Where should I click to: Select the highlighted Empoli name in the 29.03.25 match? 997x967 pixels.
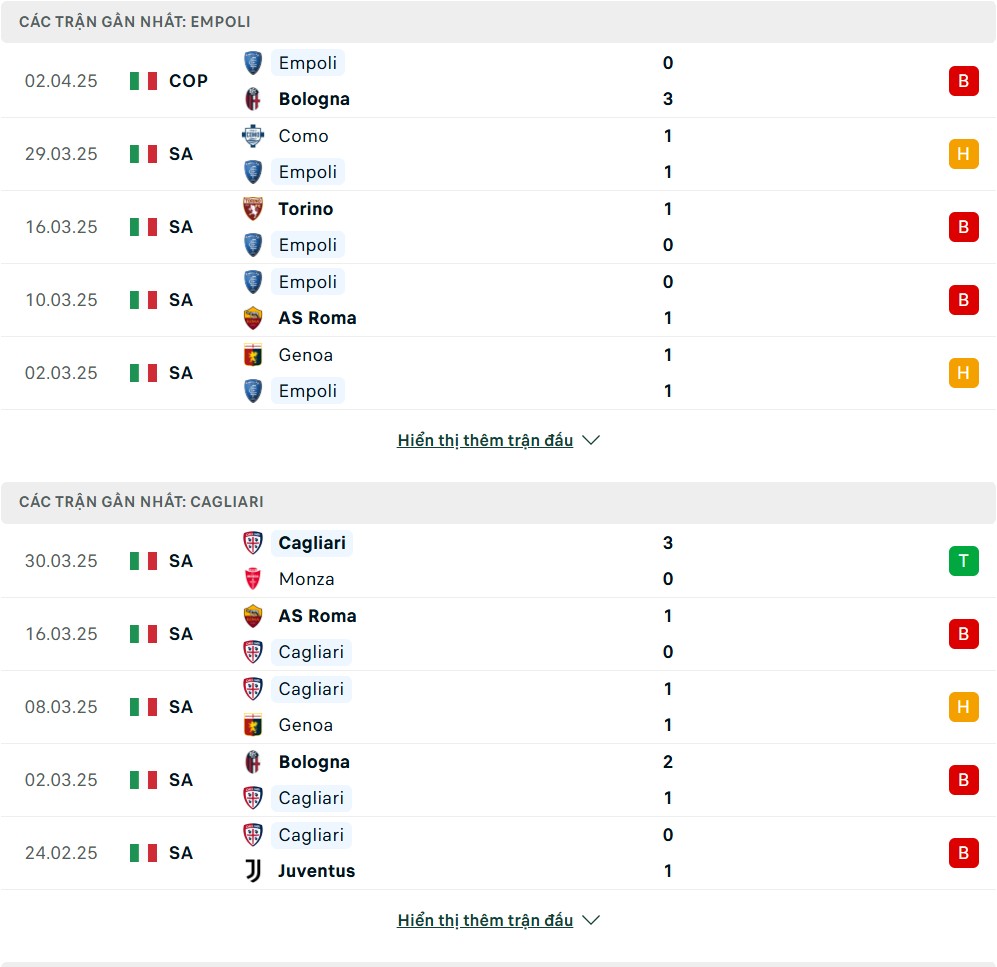(x=308, y=172)
